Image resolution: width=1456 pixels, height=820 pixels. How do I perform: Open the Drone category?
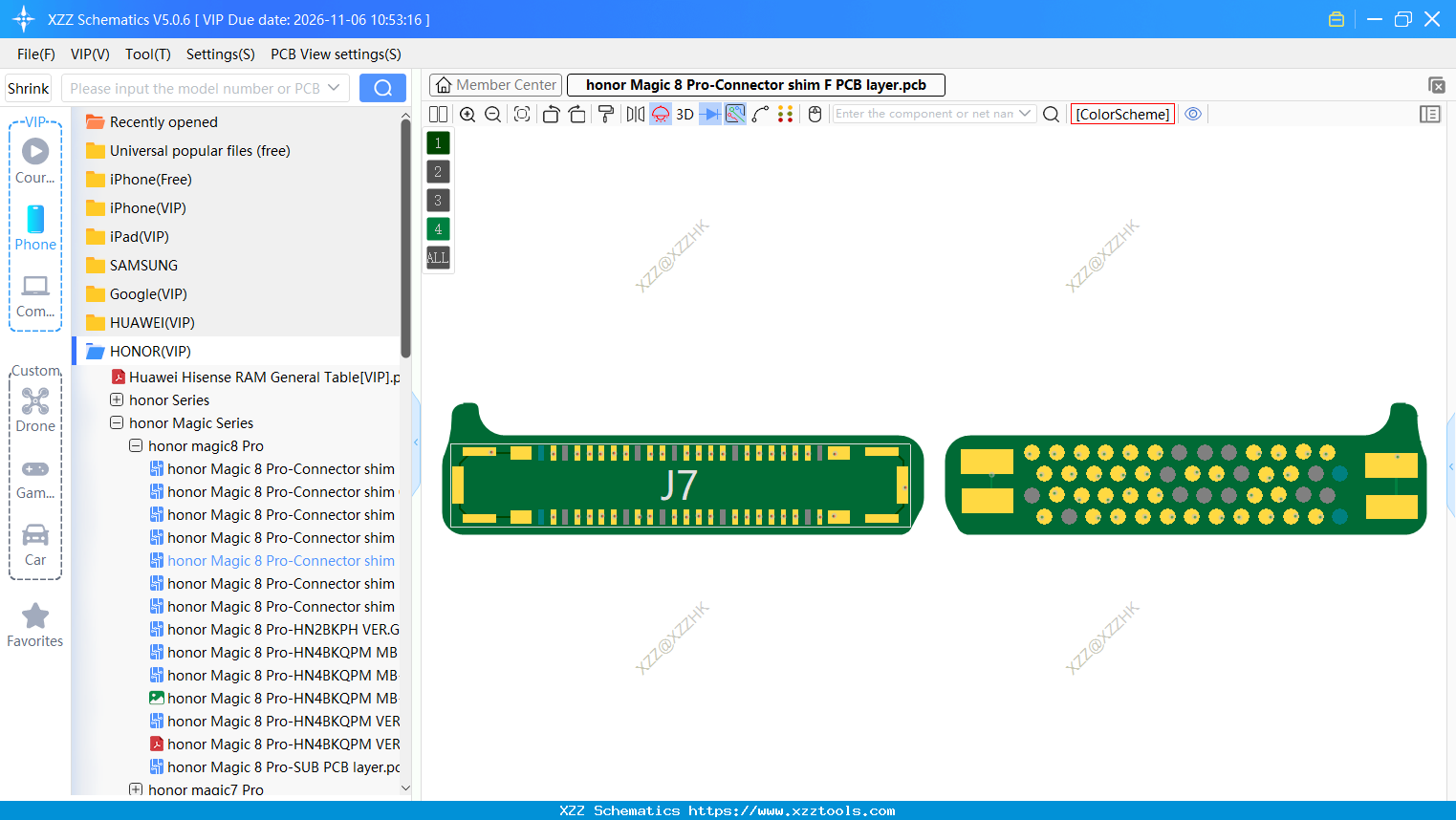tap(35, 410)
